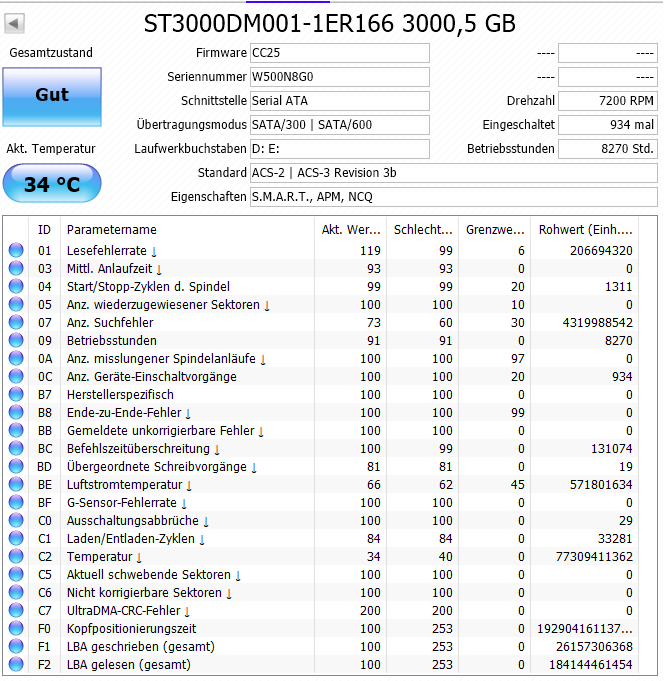The height and width of the screenshot is (681, 664).
Task: Select raw value 26157306368
Action: [x=594, y=647]
